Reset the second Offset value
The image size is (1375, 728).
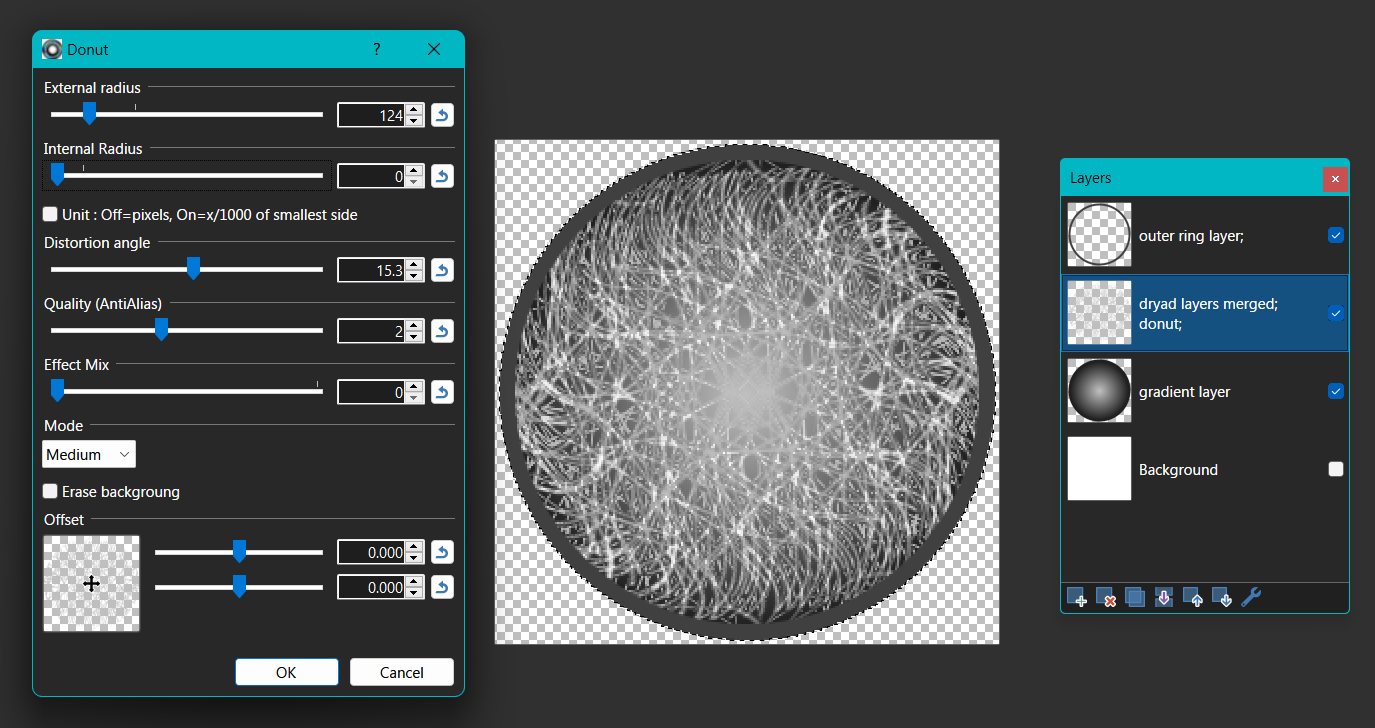[442, 587]
